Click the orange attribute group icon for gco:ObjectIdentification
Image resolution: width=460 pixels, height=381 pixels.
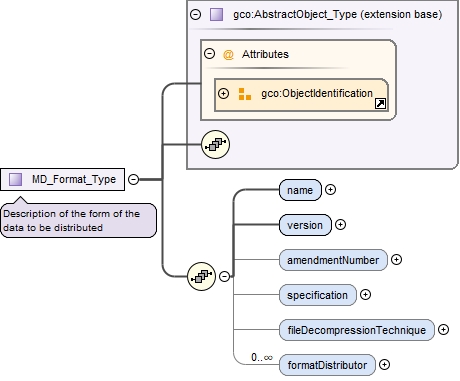(245, 94)
